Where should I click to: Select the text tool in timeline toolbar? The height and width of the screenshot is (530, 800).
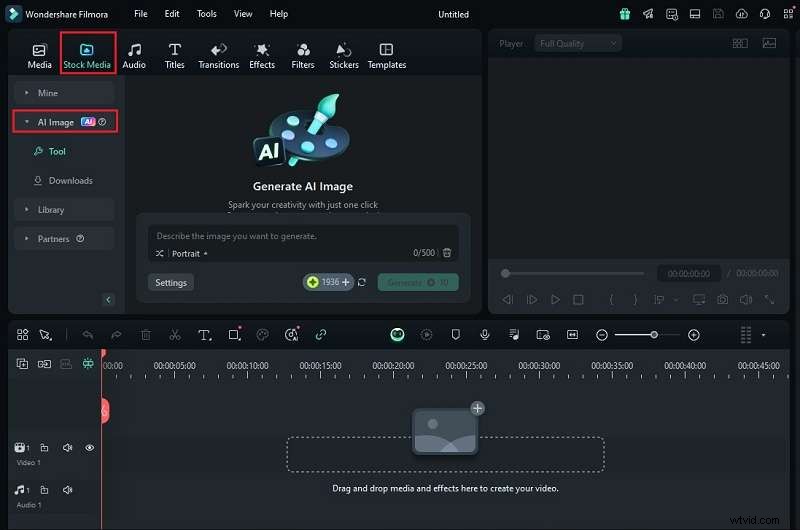pyautogui.click(x=204, y=335)
